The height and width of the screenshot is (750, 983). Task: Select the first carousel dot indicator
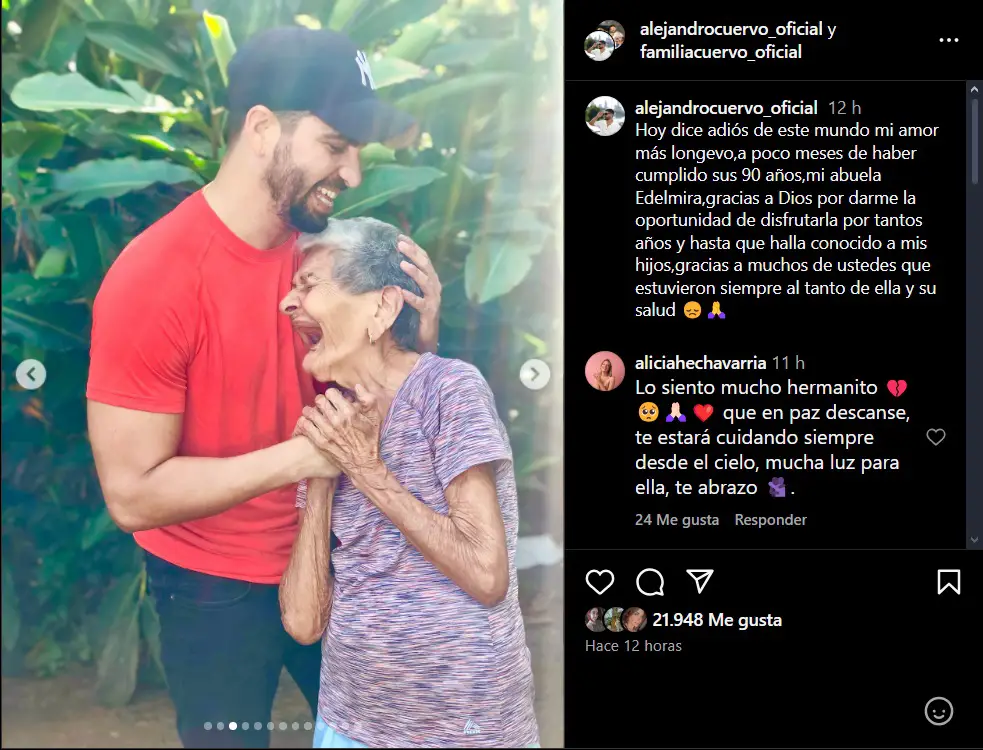point(208,726)
